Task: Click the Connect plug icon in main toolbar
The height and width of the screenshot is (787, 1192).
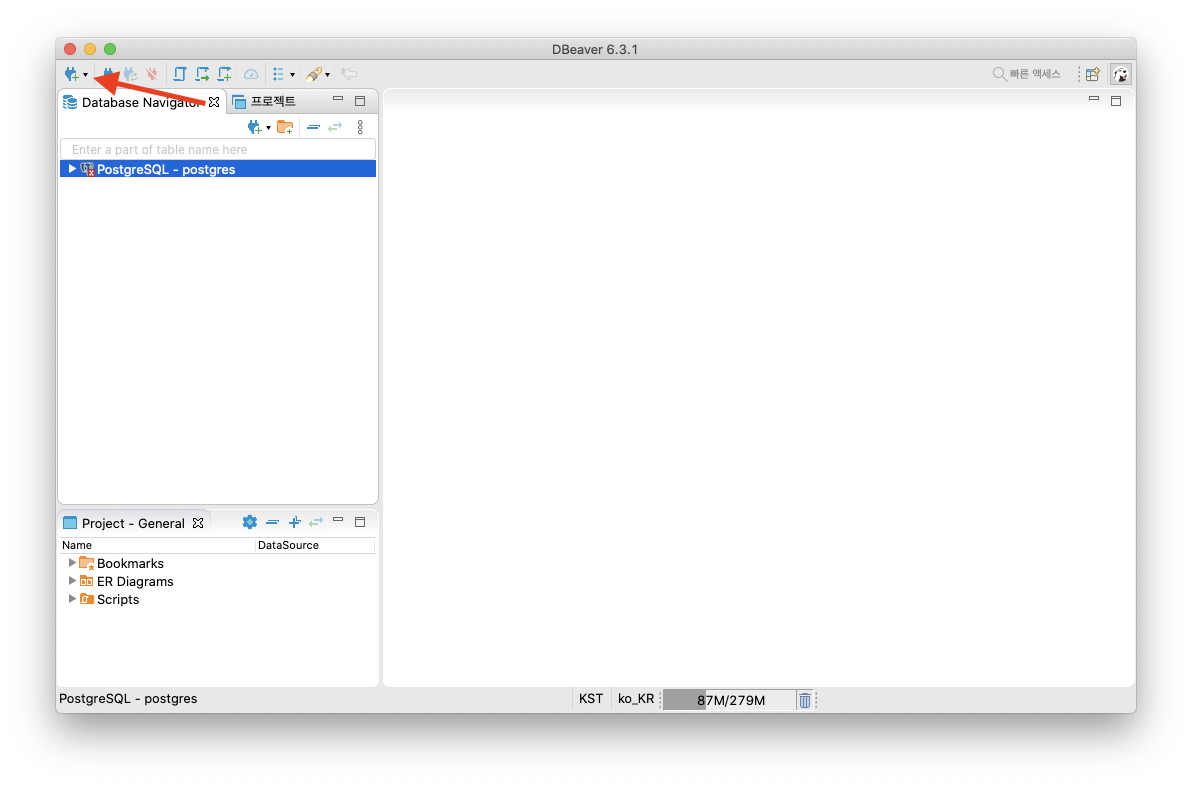Action: [109, 74]
